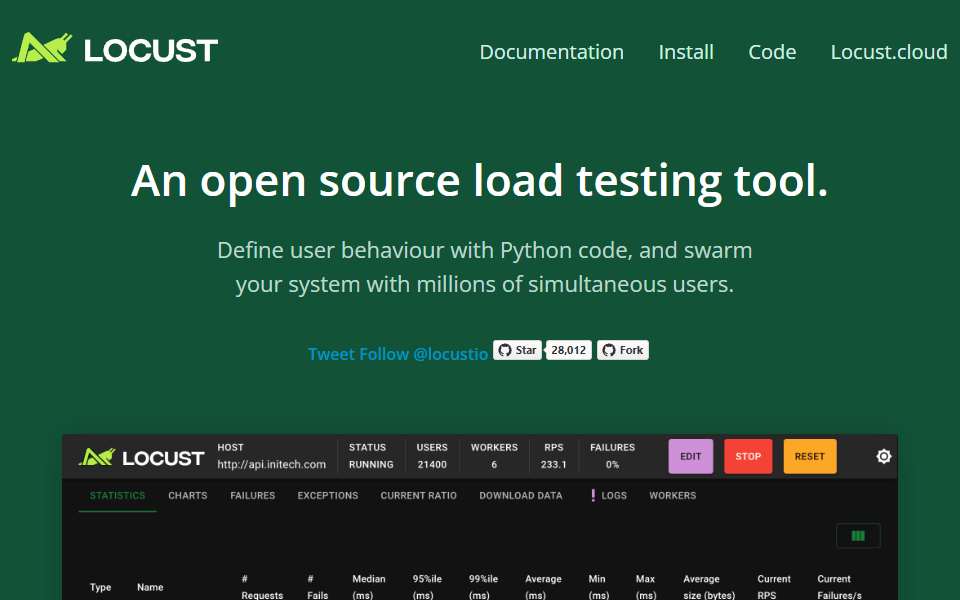
Task: Click the green table columns icon
Action: [858, 536]
